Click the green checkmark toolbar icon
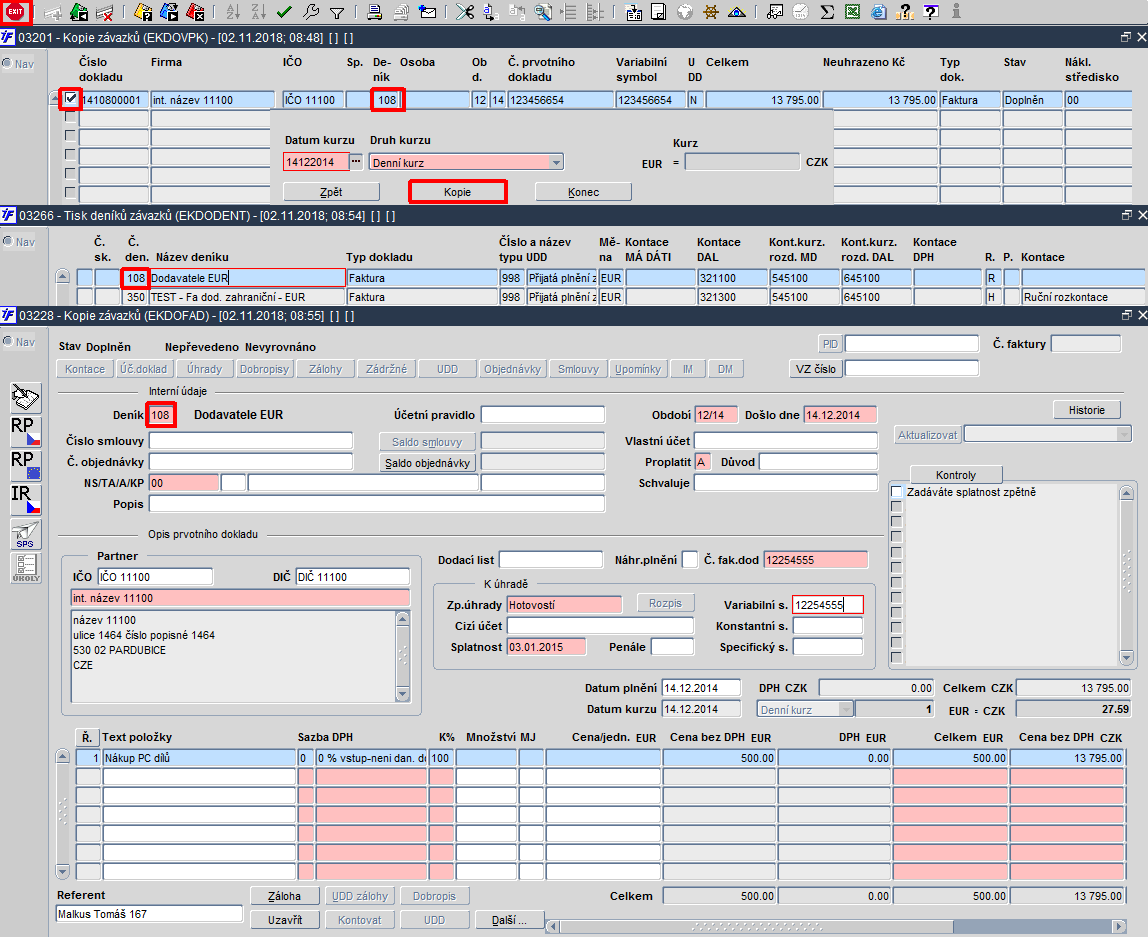Screen dimensions: 1148x937 click(x=285, y=12)
